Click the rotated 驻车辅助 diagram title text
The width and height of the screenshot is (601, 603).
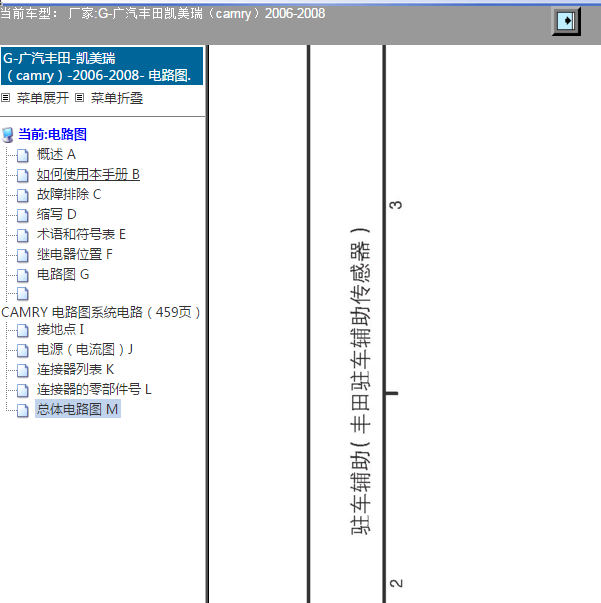point(361,381)
